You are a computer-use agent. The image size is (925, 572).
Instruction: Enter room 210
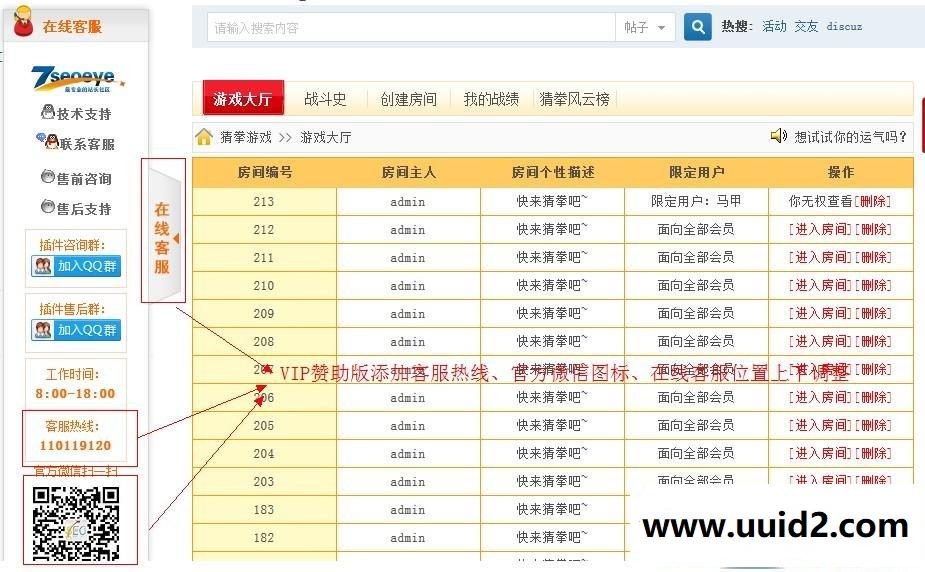[820, 285]
